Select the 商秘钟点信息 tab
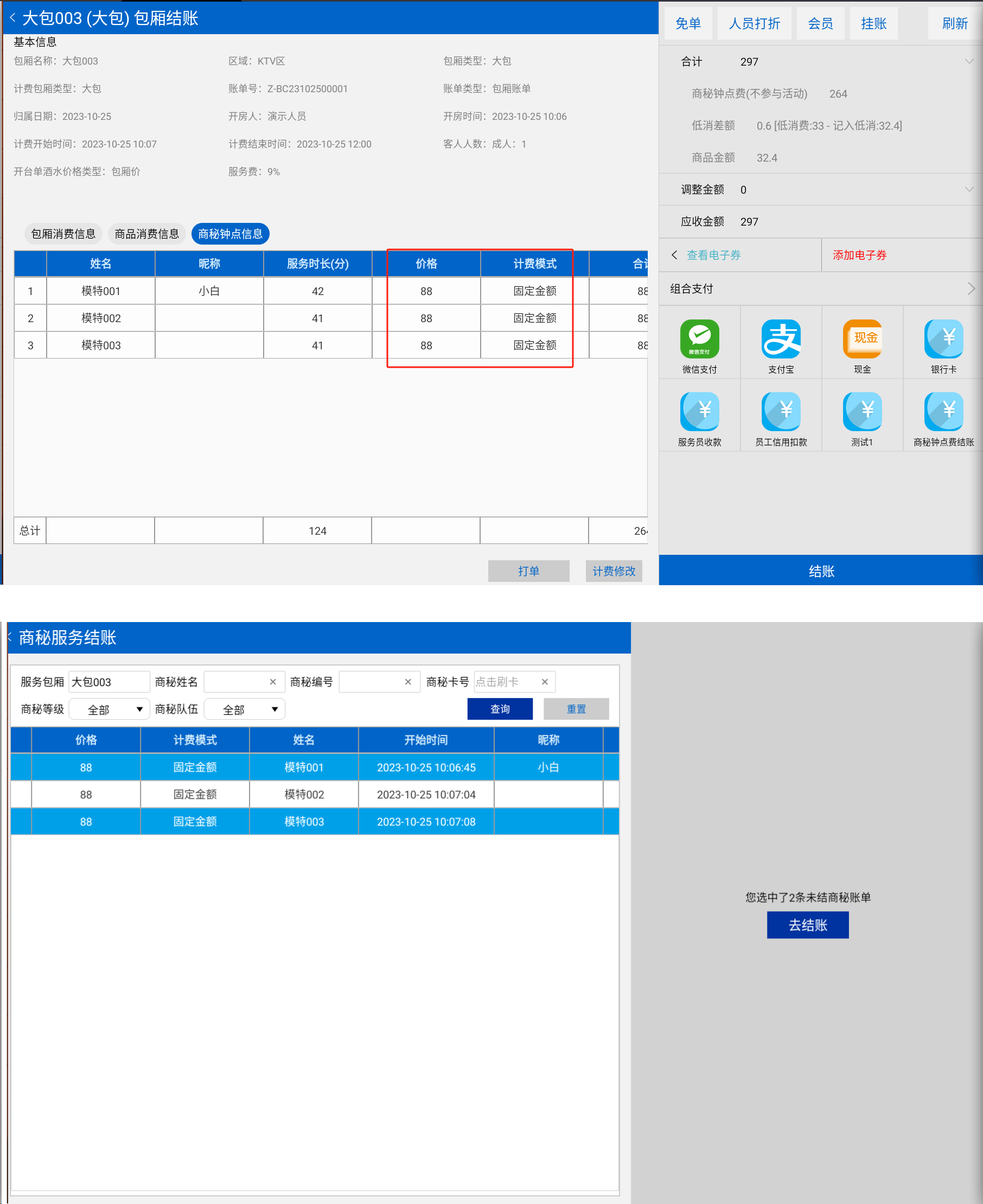This screenshot has width=983, height=1204. click(231, 234)
